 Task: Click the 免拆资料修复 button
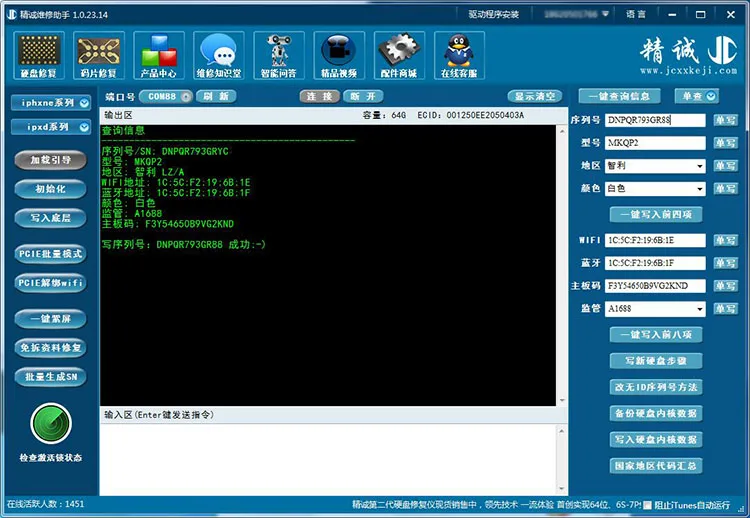point(51,348)
